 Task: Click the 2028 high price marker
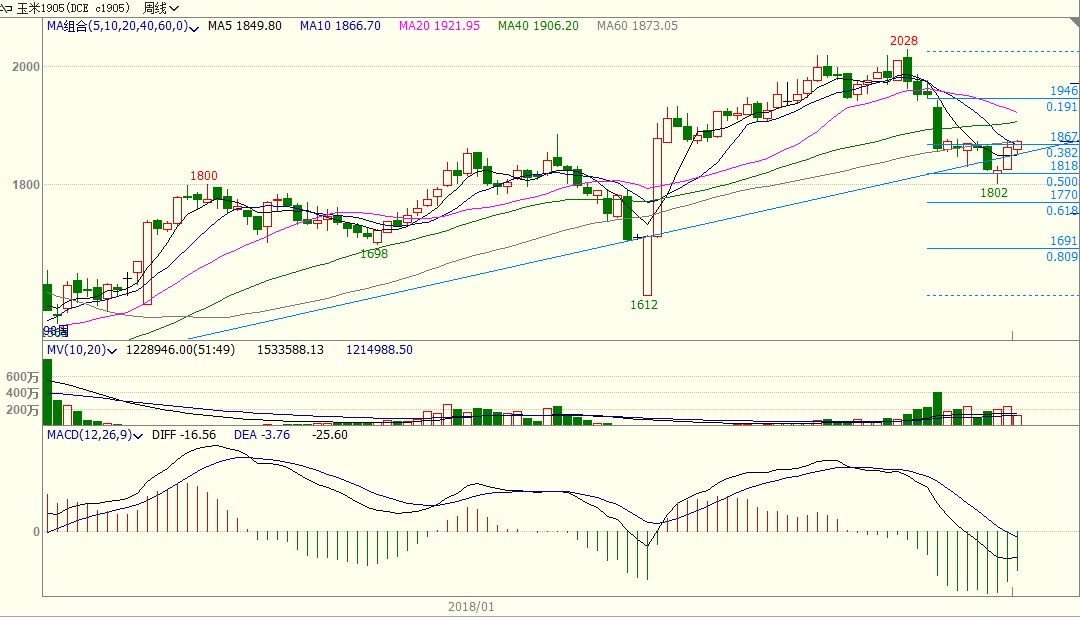[904, 41]
